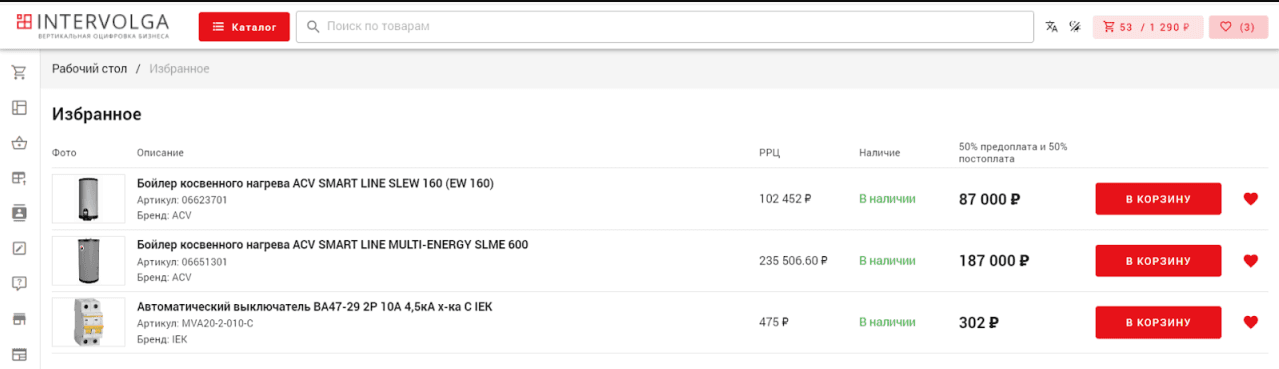The image size is (1279, 369).
Task: Open the product link for Автоматический выключатель ВА47-29
Action: coord(314,307)
